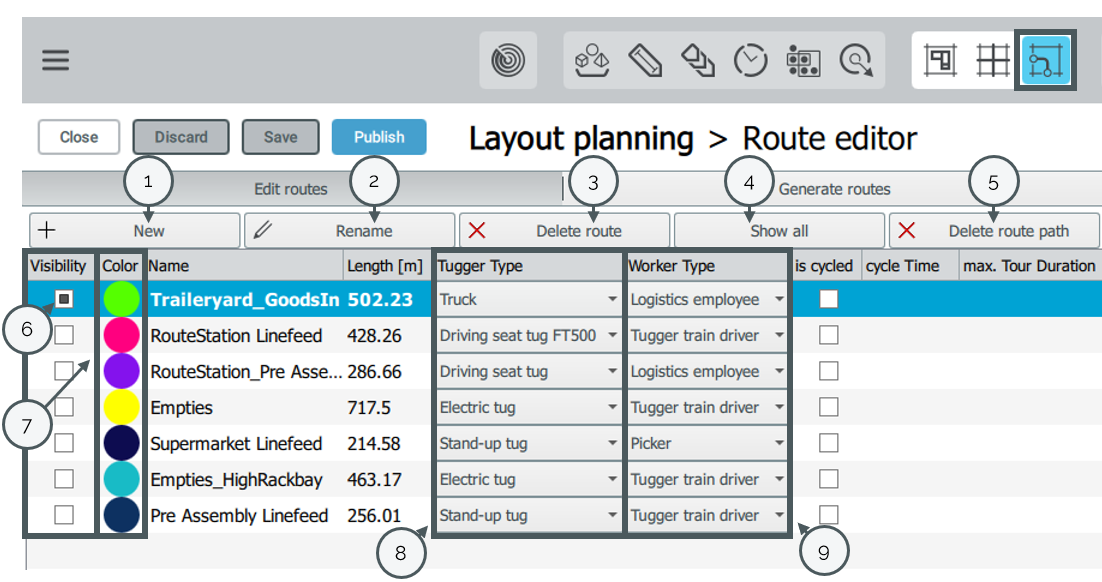
Task: Click the yellow Empties color swatch
Action: click(122, 407)
